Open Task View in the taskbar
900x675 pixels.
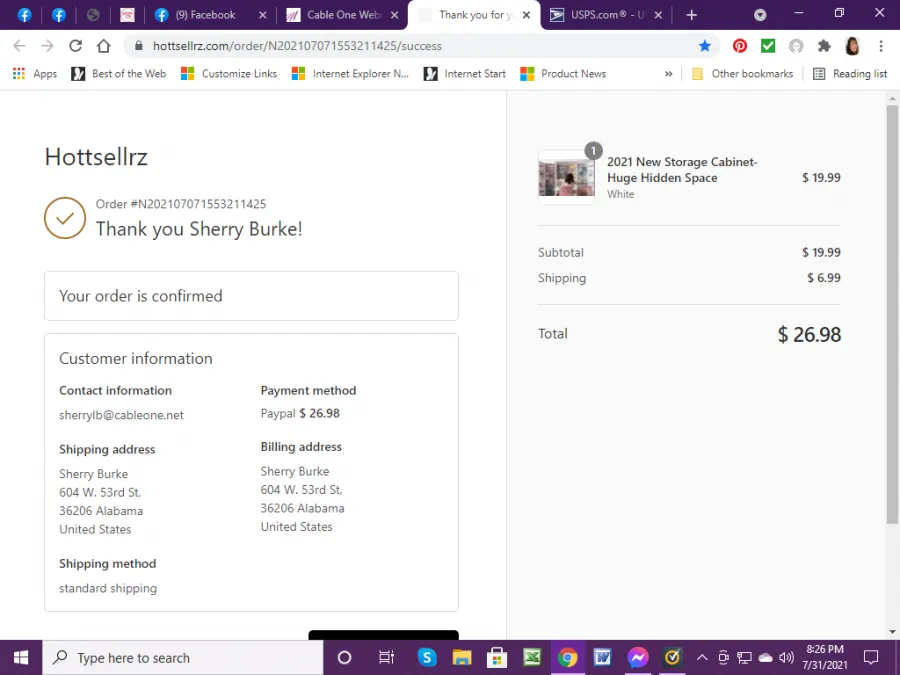click(386, 658)
